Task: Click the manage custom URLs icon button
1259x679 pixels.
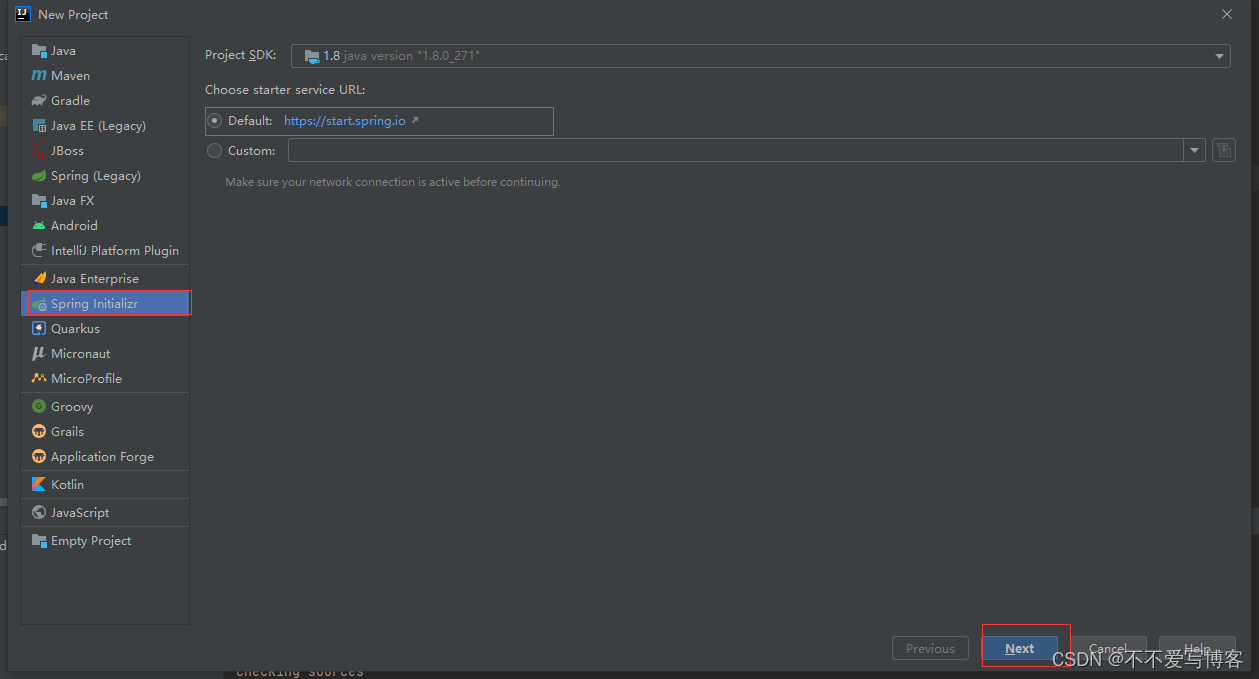Action: click(1223, 151)
